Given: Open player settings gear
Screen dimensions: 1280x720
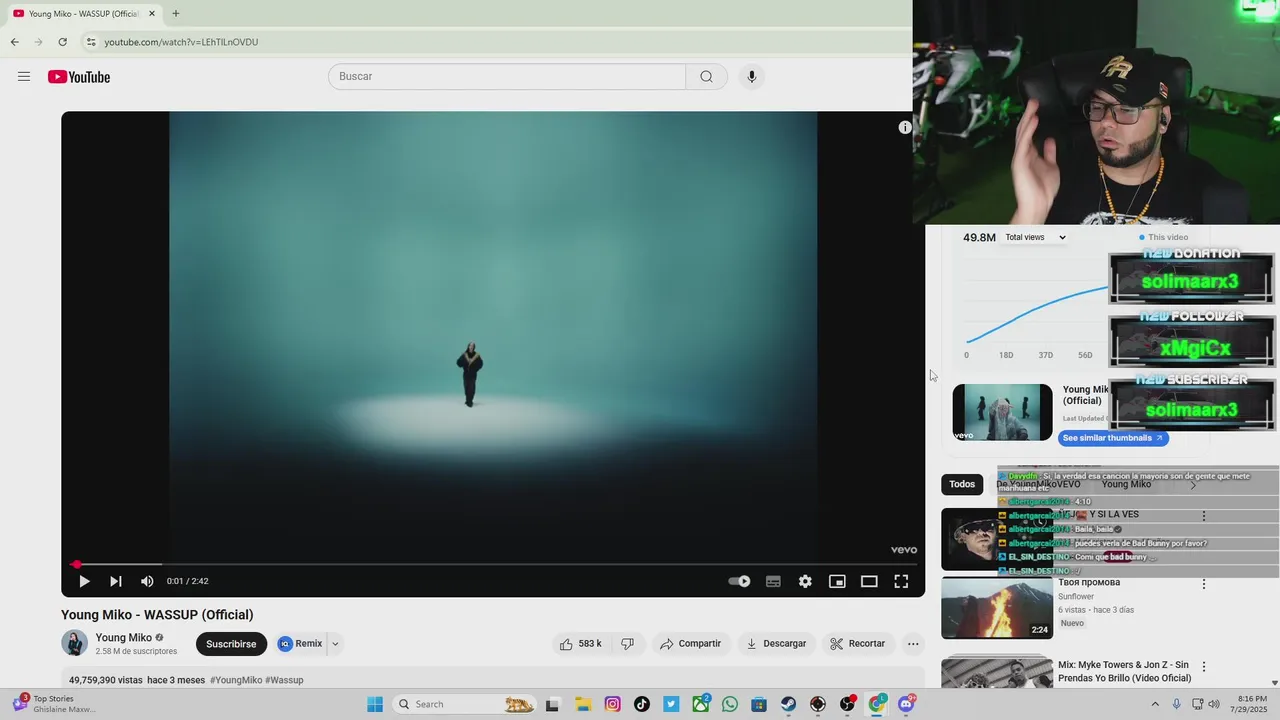Looking at the screenshot, I should 805,581.
